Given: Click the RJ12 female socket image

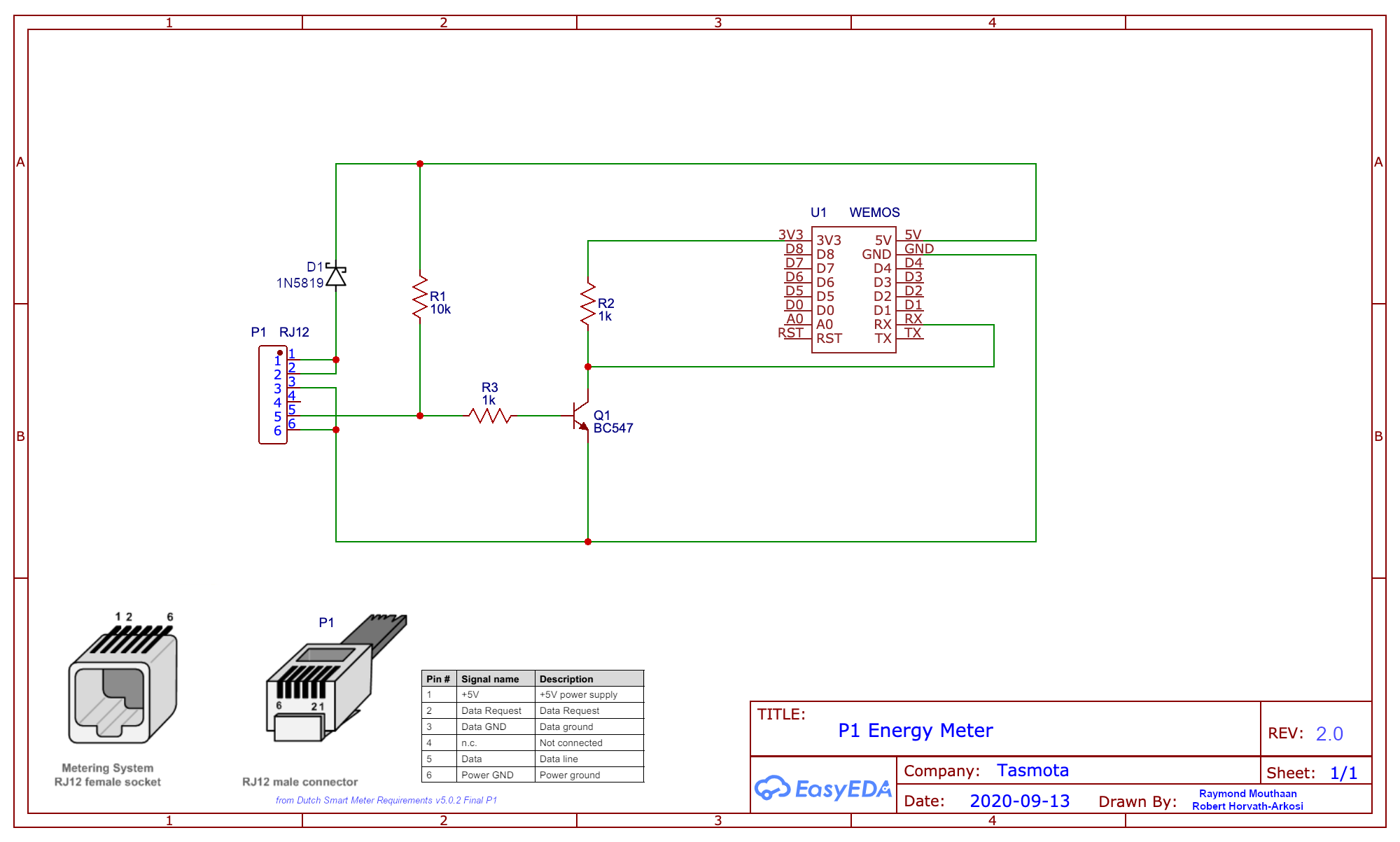Looking at the screenshot, I should click(122, 682).
